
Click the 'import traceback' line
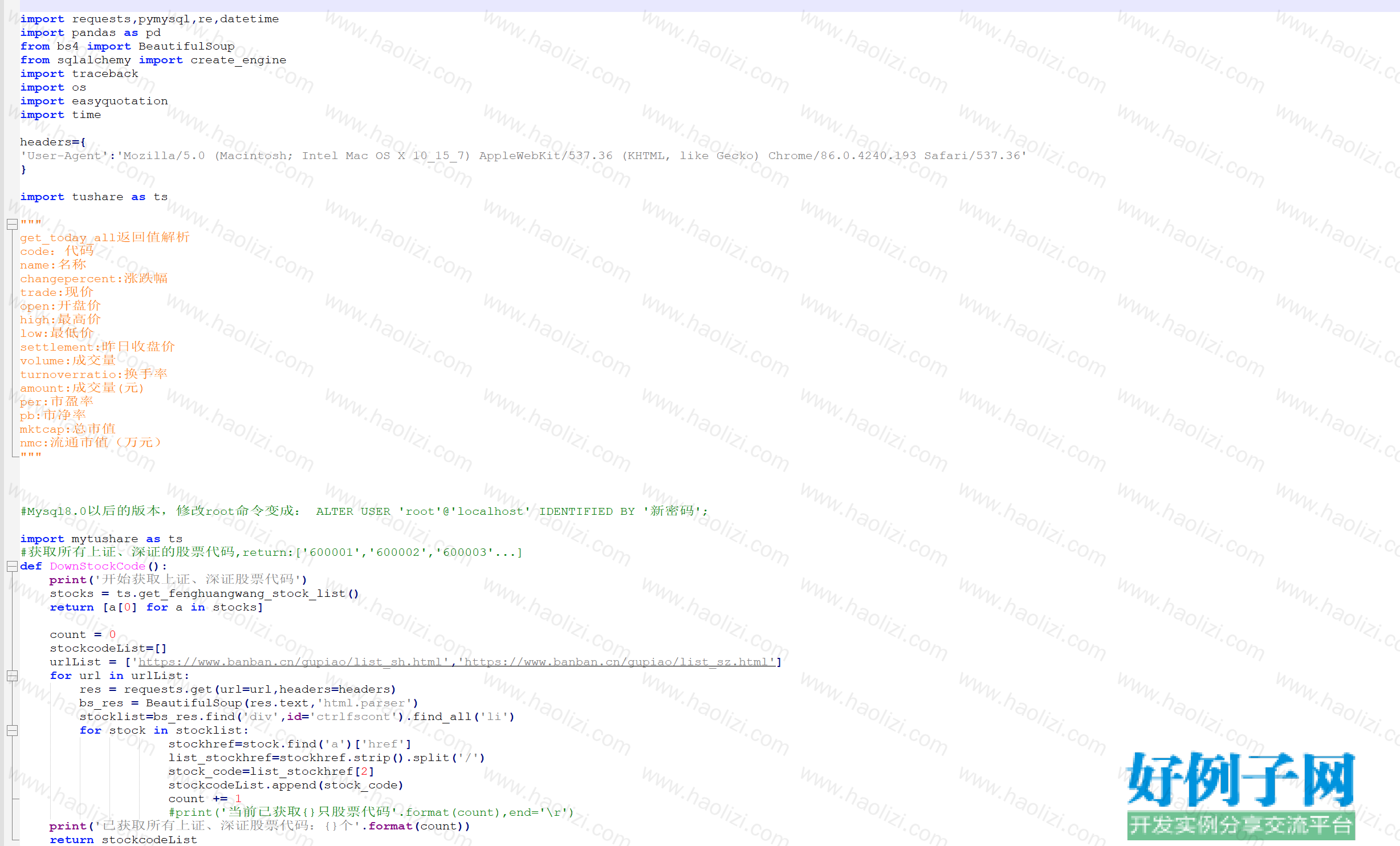point(79,74)
